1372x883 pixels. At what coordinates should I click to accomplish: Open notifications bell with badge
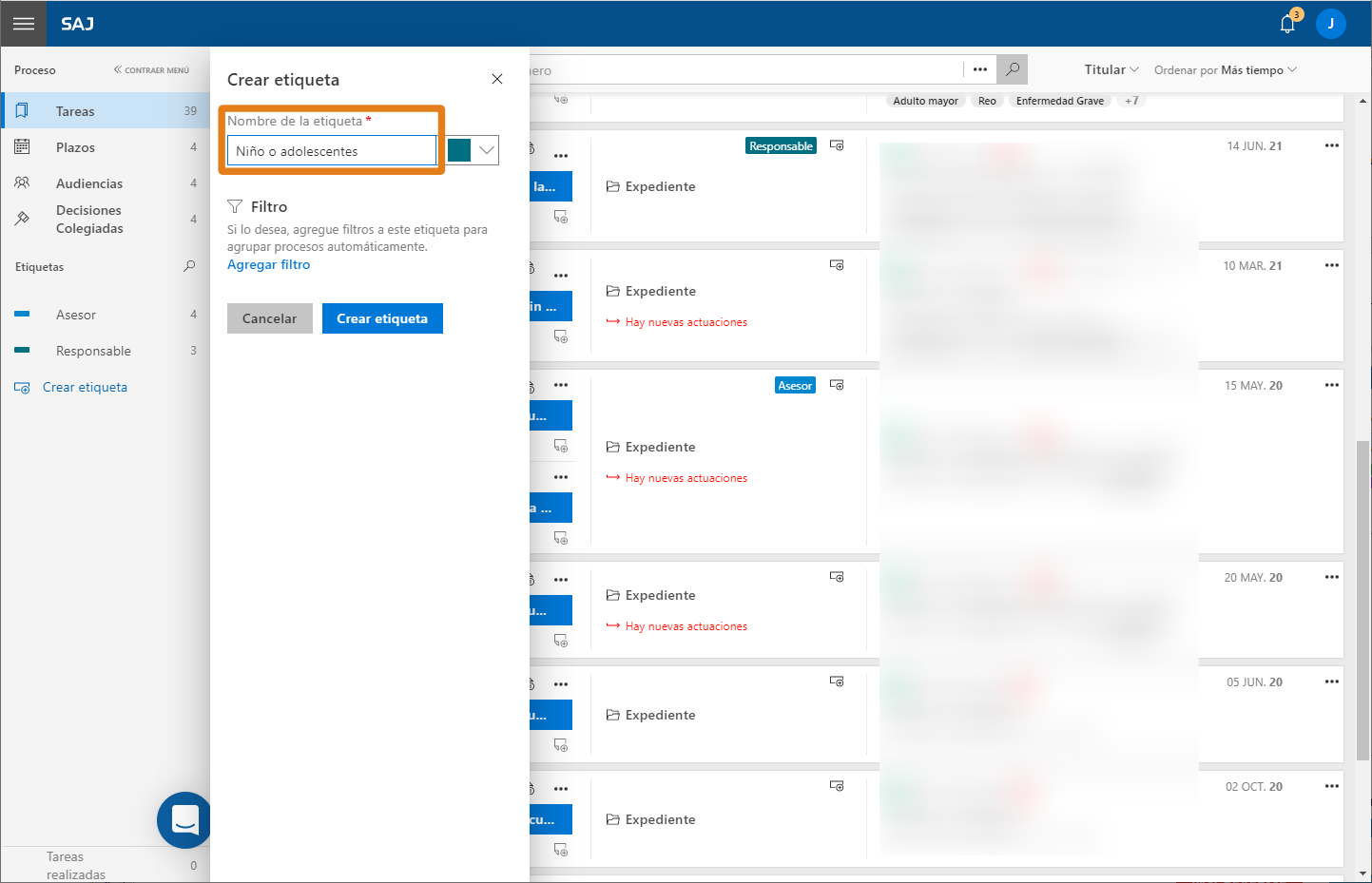(1288, 23)
